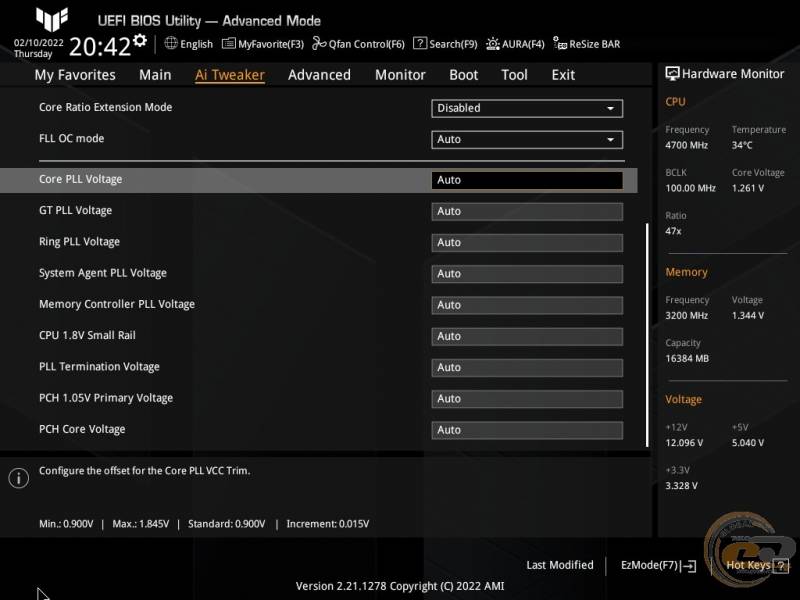Click the PCH Core Voltage field
The height and width of the screenshot is (600, 800).
click(527, 430)
